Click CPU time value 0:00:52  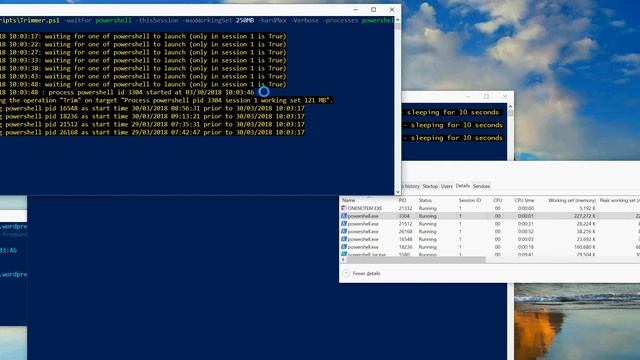[526, 231]
